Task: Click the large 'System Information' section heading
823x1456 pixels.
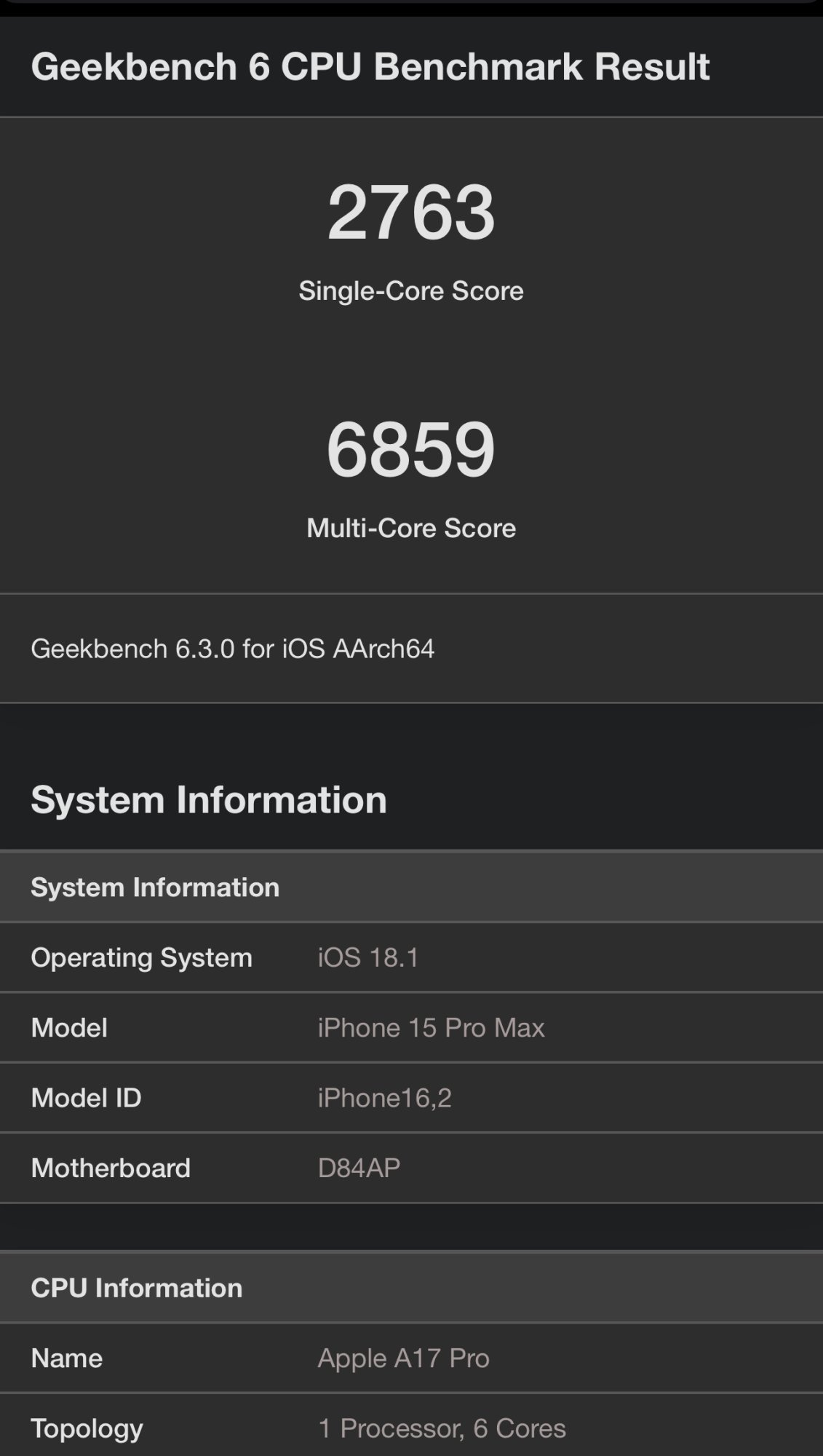Action: click(x=209, y=799)
